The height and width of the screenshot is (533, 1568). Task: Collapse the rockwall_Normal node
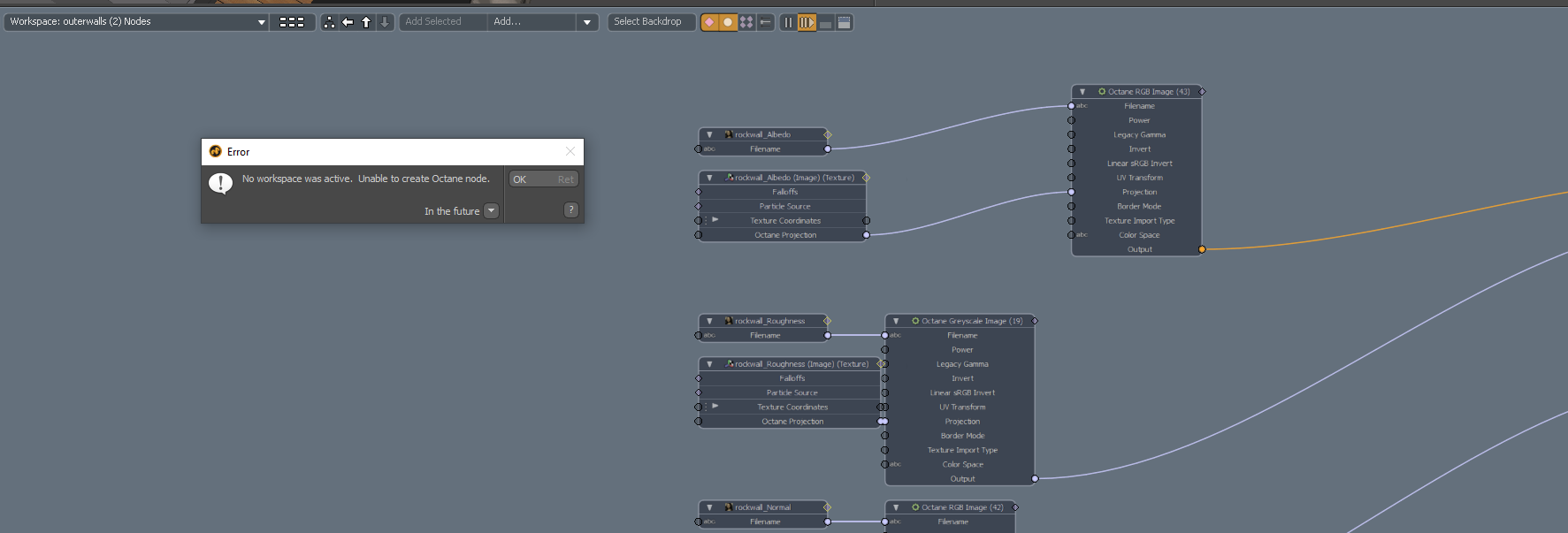coord(709,507)
